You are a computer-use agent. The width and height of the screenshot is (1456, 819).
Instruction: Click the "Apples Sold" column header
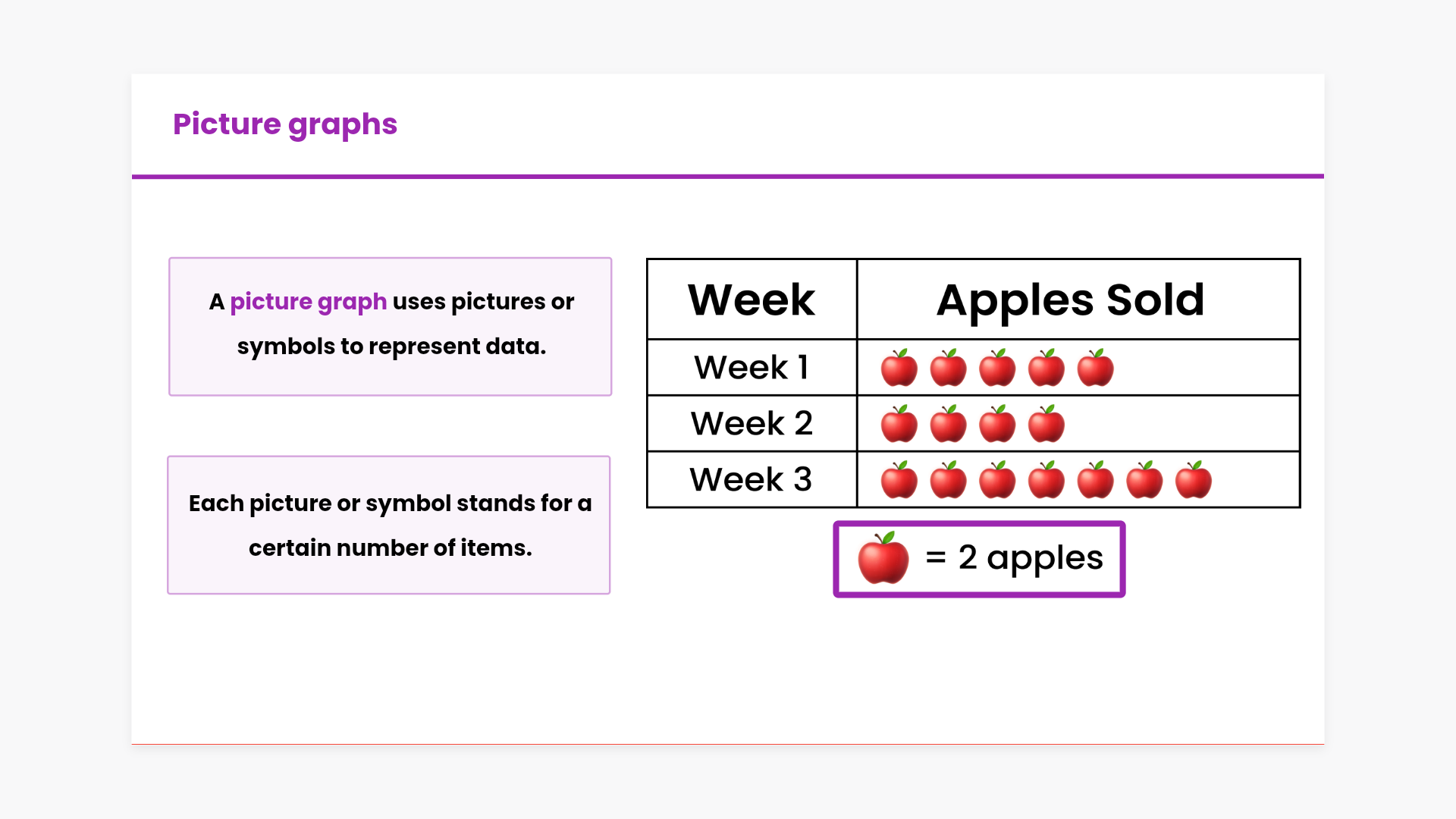(x=1070, y=300)
